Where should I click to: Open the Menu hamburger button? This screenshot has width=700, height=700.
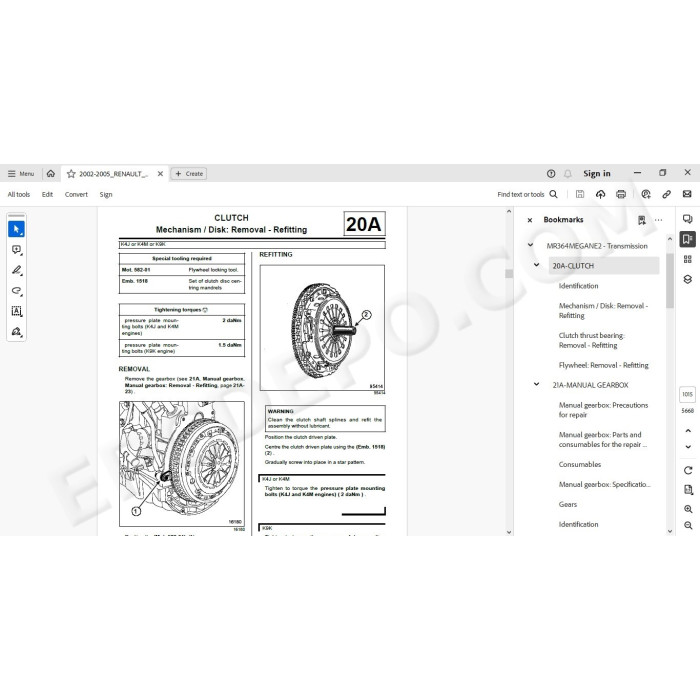tap(21, 174)
